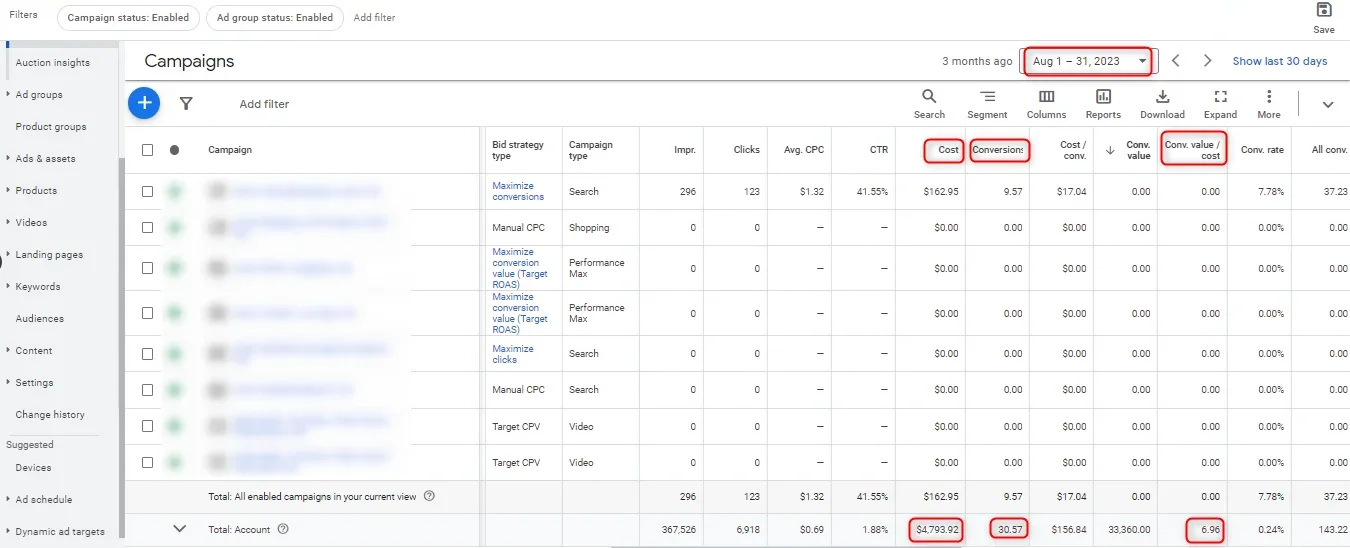Click the Campaign status: Enabled filter chip
1350x548 pixels.
coord(128,18)
